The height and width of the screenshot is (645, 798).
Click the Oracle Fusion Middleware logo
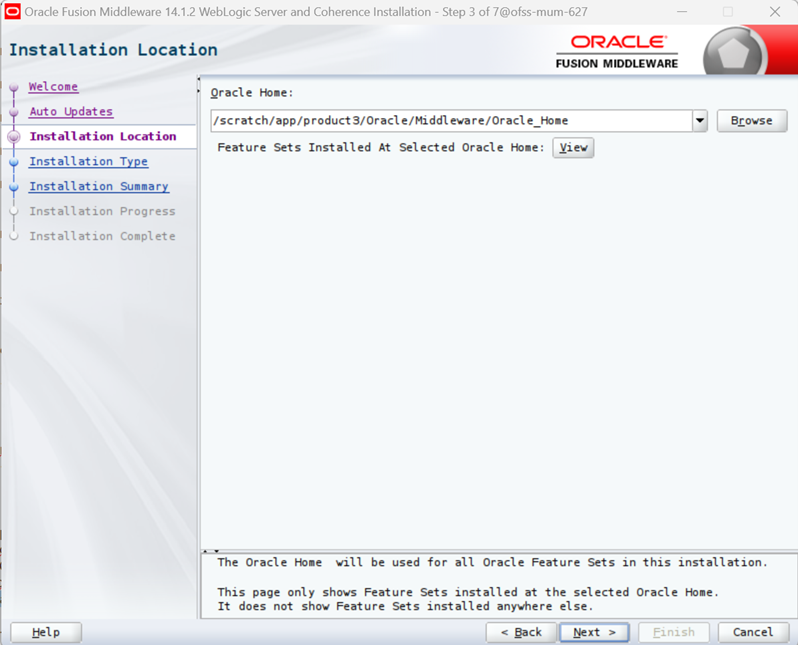point(617,51)
